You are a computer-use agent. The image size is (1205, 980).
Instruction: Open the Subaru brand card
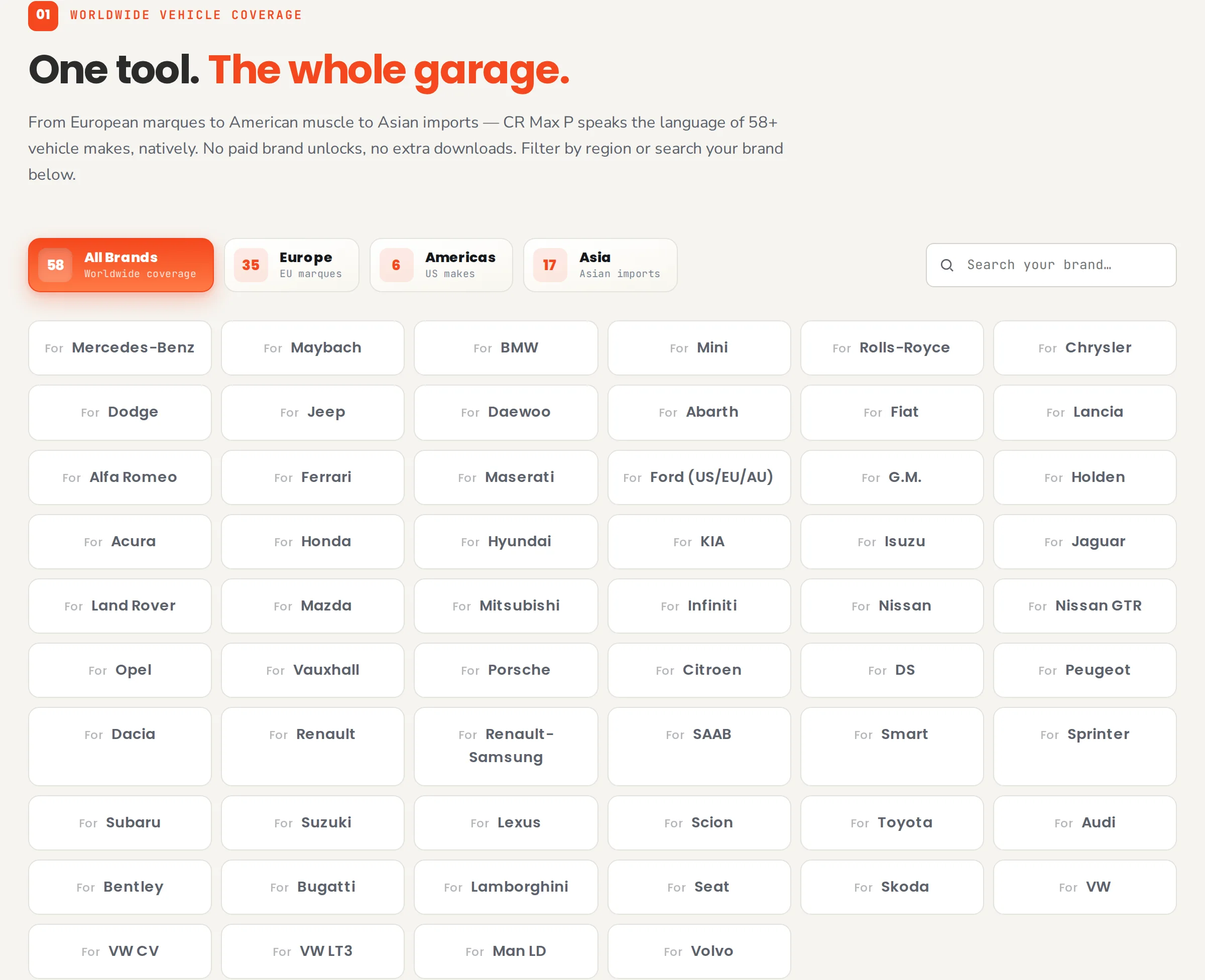(x=119, y=822)
